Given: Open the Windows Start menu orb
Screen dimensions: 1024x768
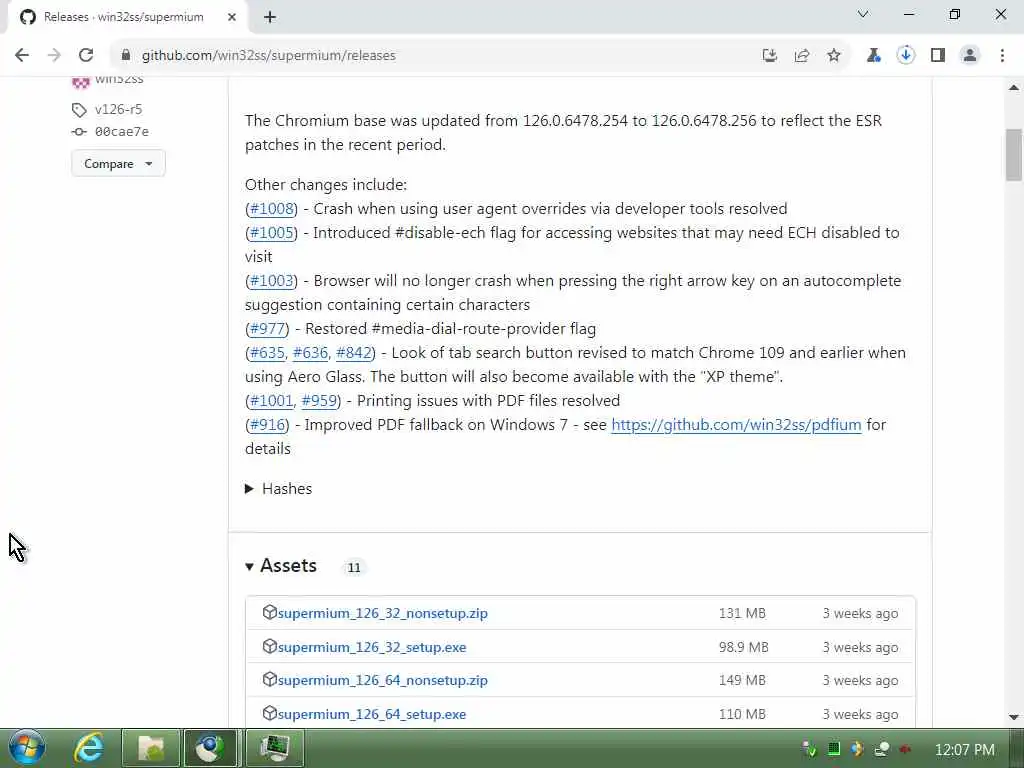Looking at the screenshot, I should click(27, 747).
